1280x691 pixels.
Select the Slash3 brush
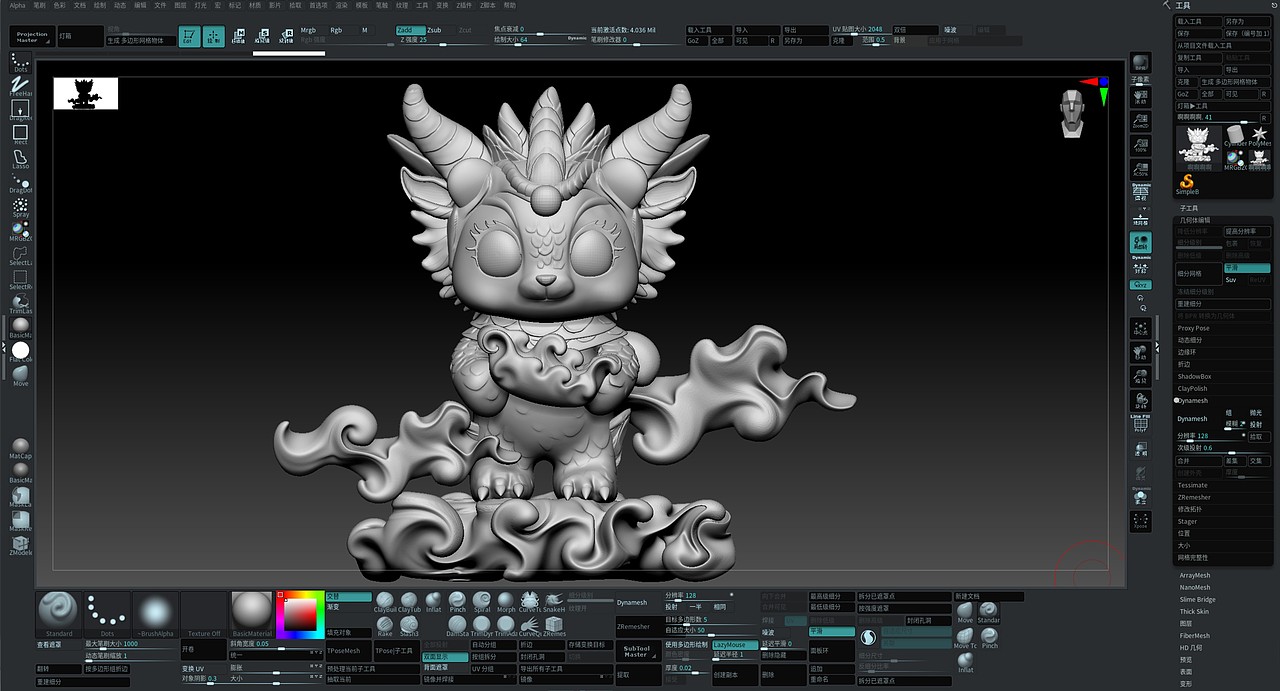pos(409,626)
